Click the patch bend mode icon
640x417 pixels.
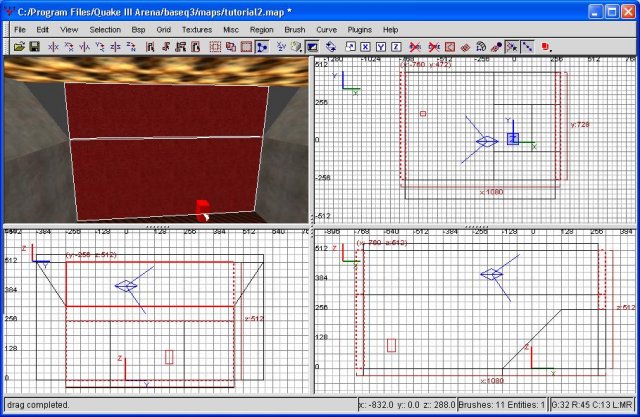click(x=481, y=47)
